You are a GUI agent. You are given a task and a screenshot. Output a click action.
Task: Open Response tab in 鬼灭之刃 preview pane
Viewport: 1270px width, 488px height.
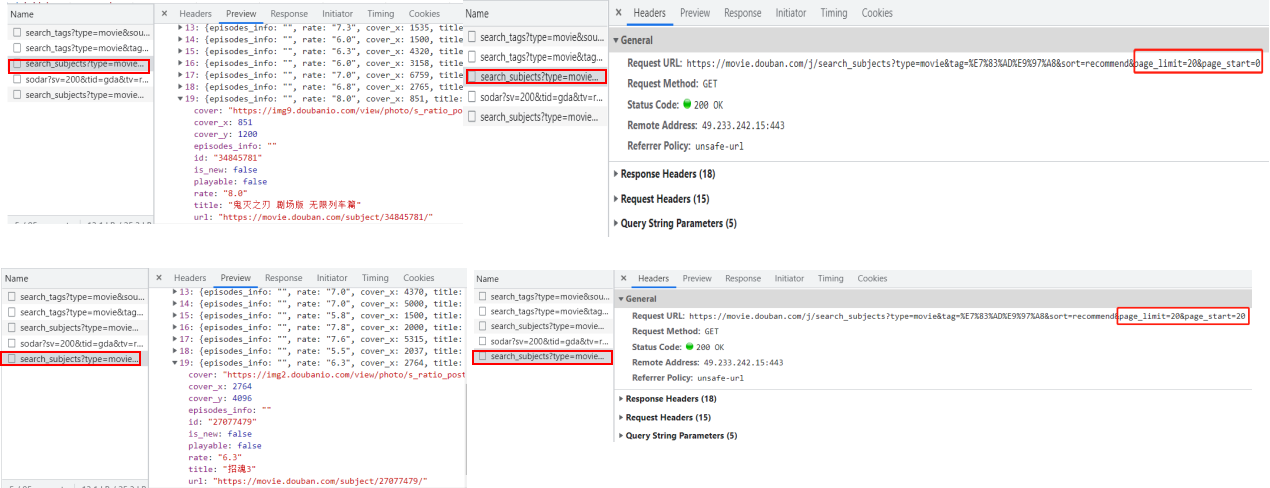289,14
